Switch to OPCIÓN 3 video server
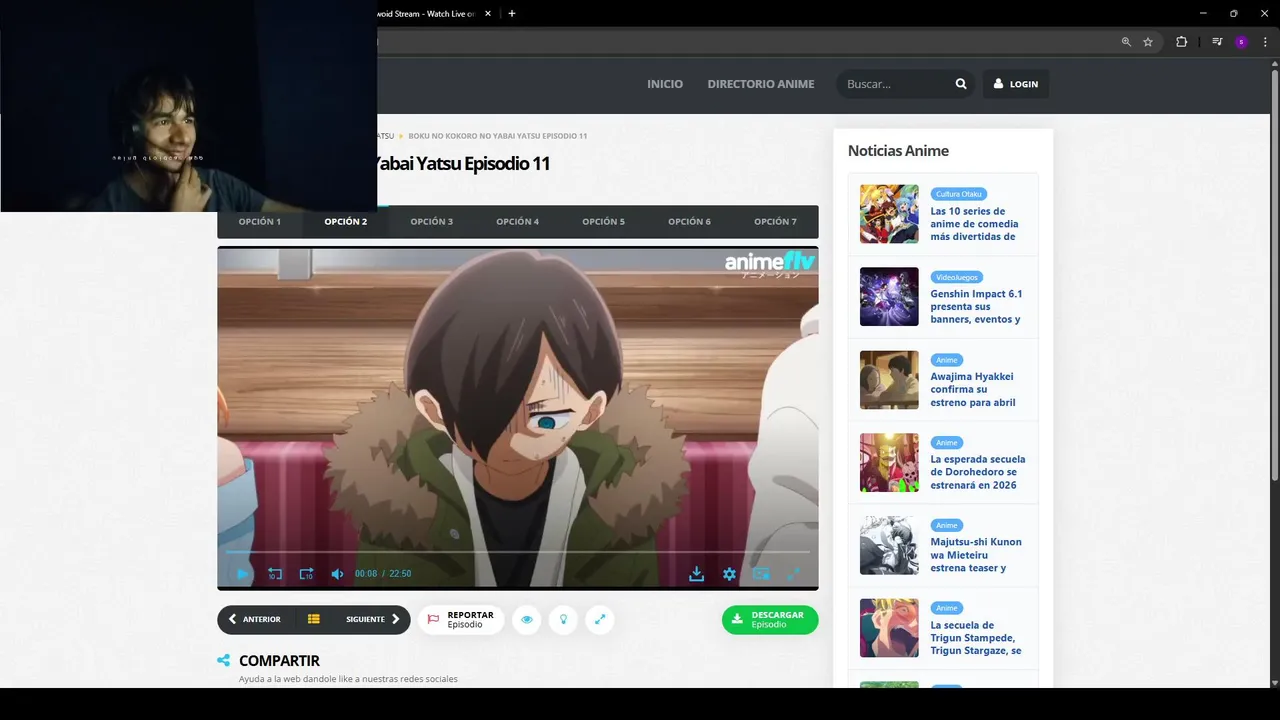The height and width of the screenshot is (720, 1280). (432, 222)
